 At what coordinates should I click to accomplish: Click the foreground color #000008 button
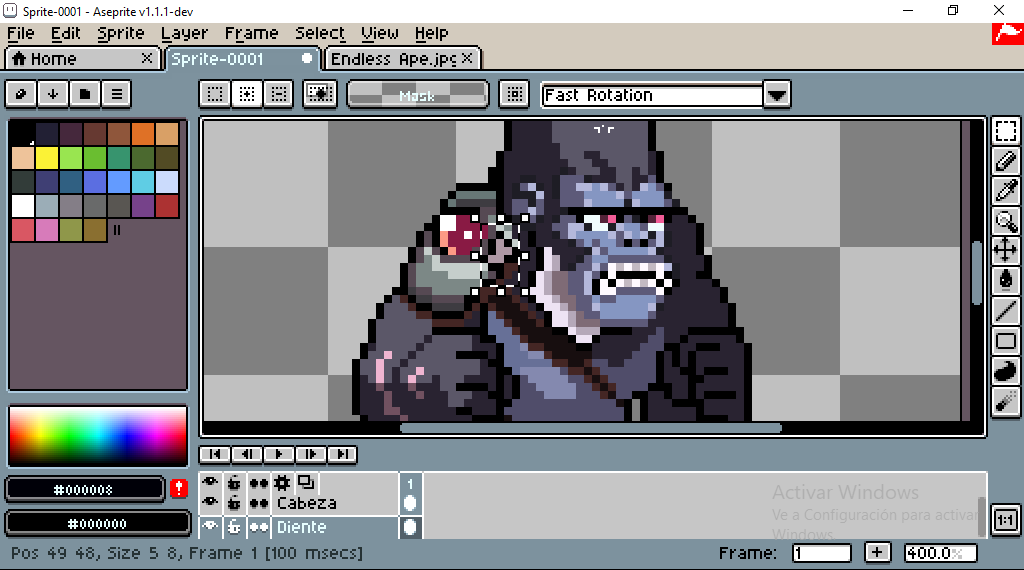tap(84, 489)
